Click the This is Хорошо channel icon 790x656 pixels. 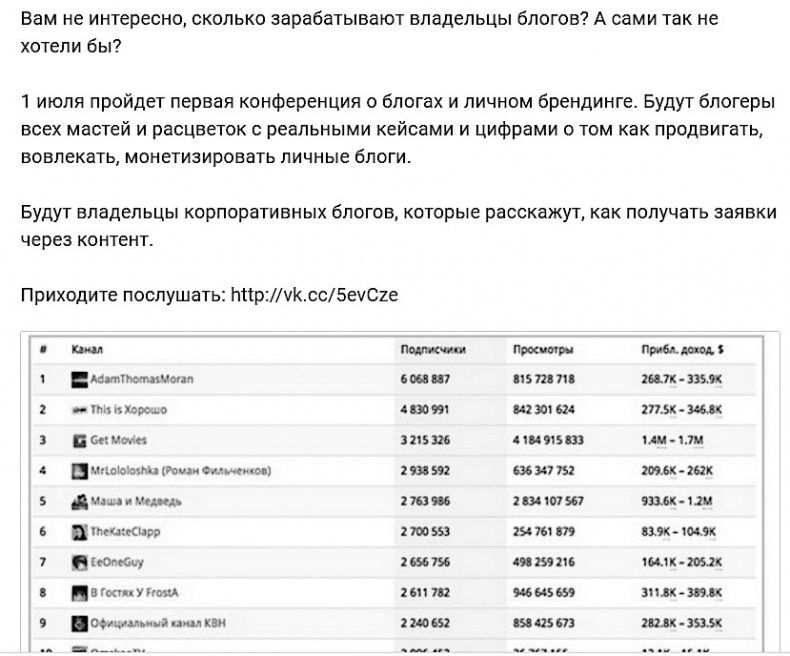80,410
